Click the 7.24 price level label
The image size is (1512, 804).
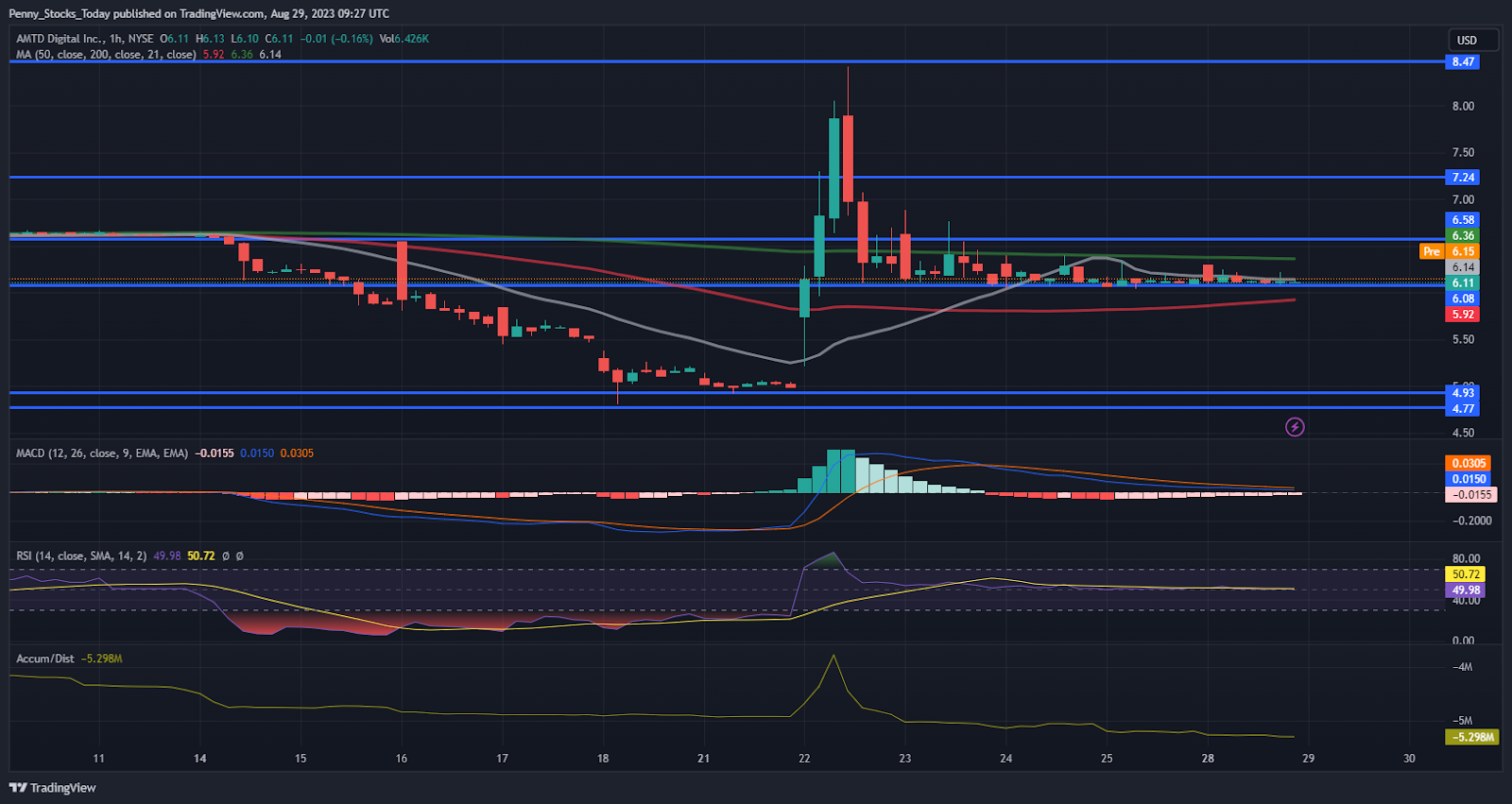(x=1463, y=178)
